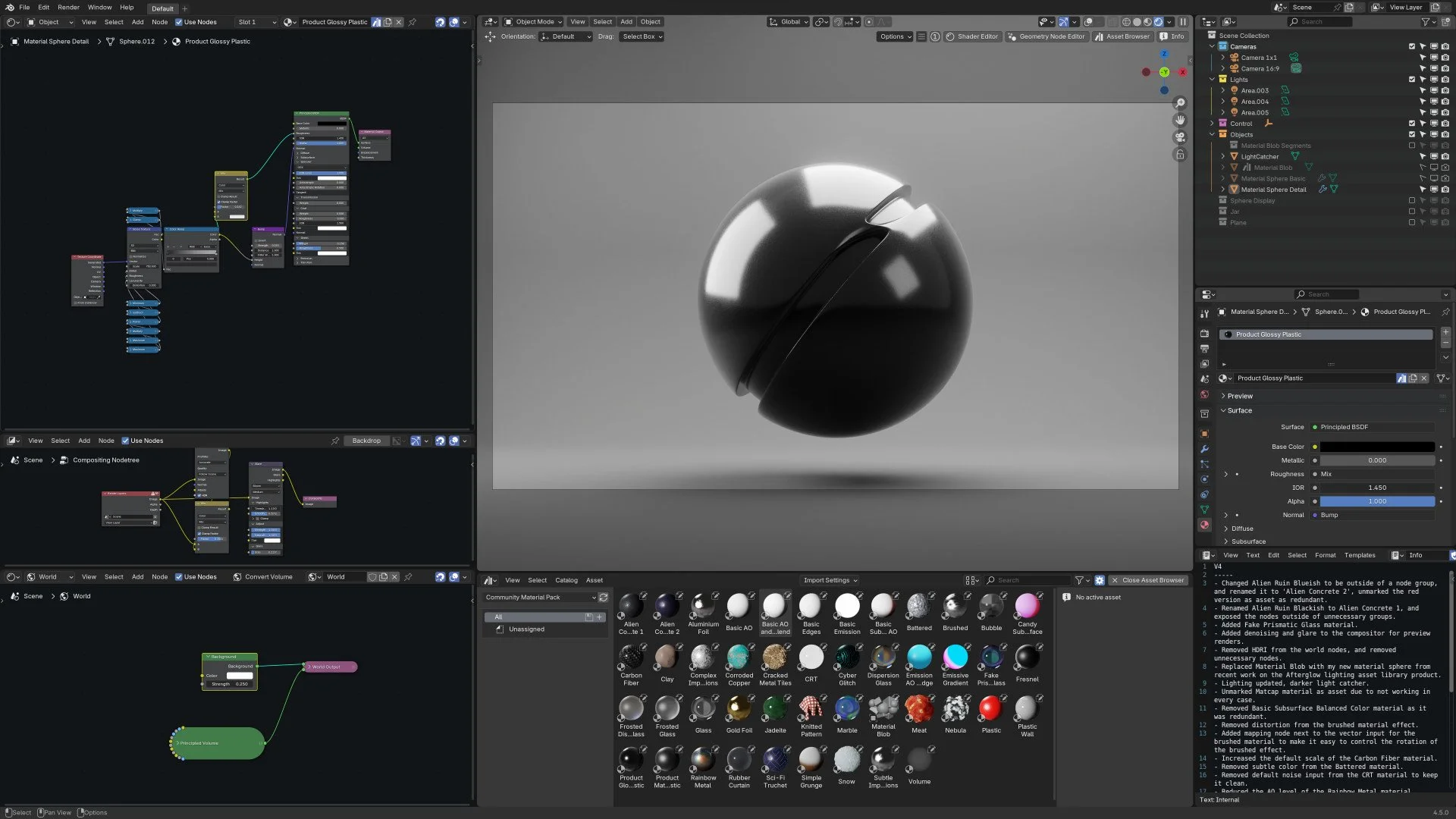Click the Close Asset Browser button
The height and width of the screenshot is (819, 1456).
pos(1147,580)
